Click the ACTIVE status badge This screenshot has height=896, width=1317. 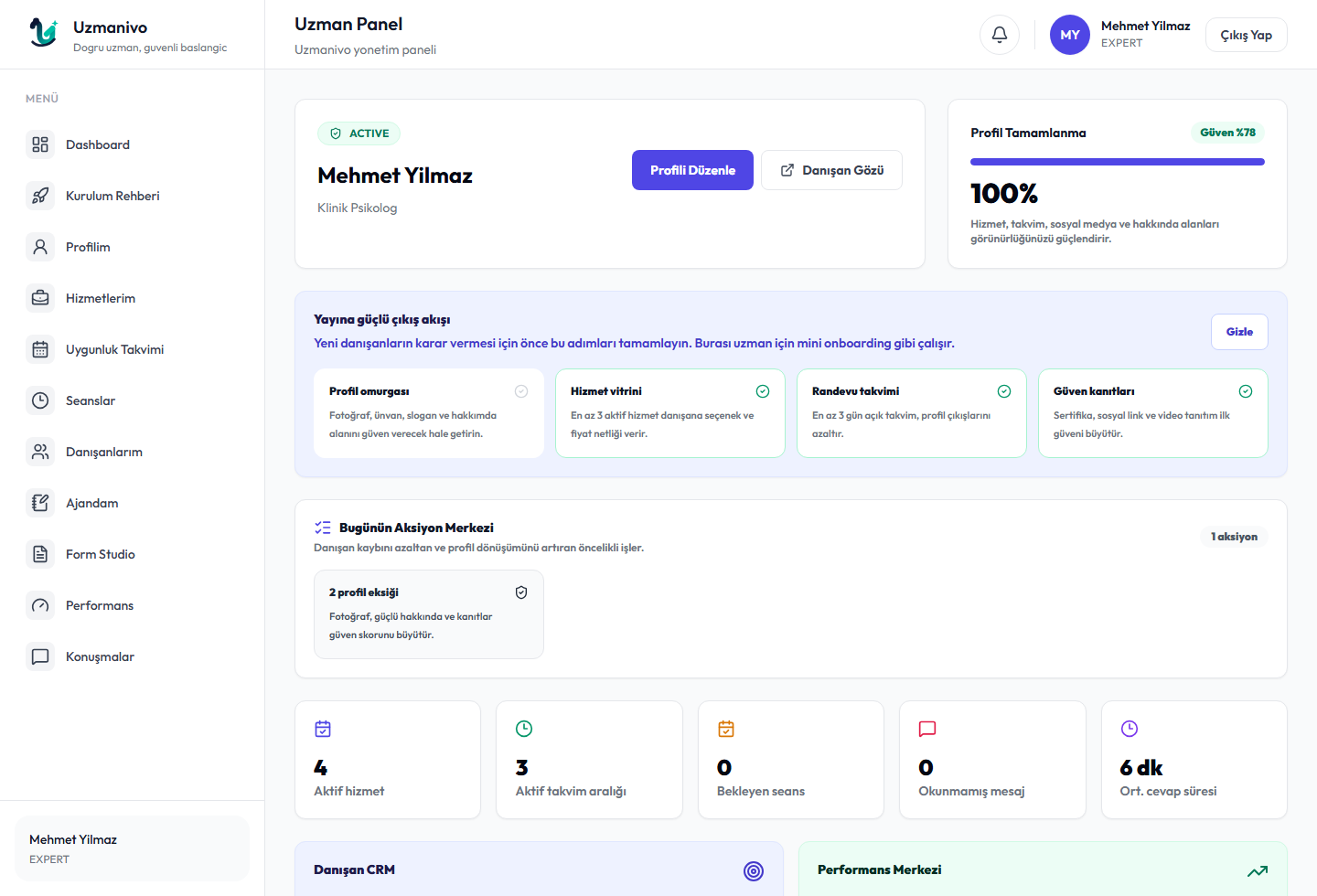(359, 133)
